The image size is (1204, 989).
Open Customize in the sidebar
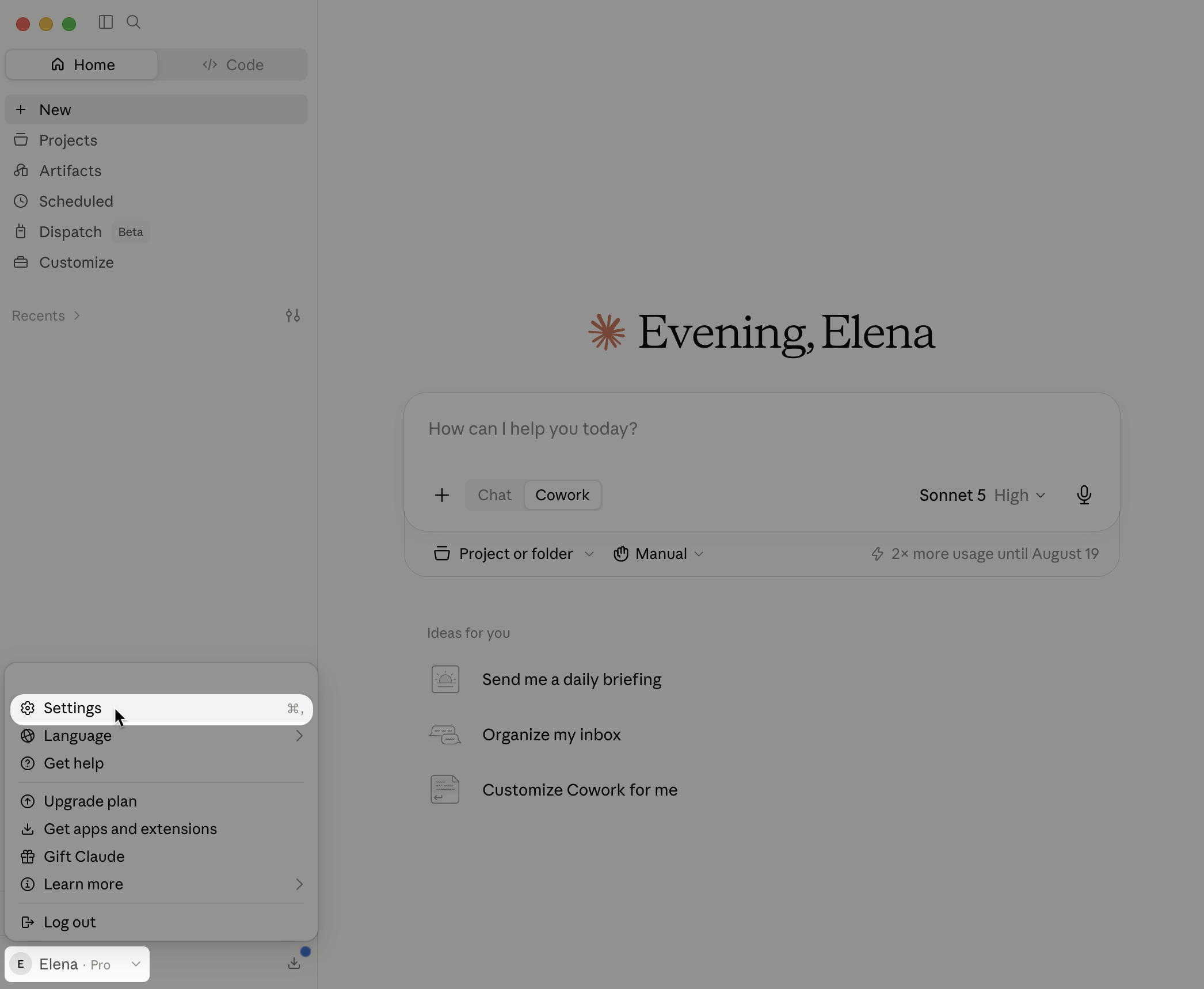(x=157, y=262)
